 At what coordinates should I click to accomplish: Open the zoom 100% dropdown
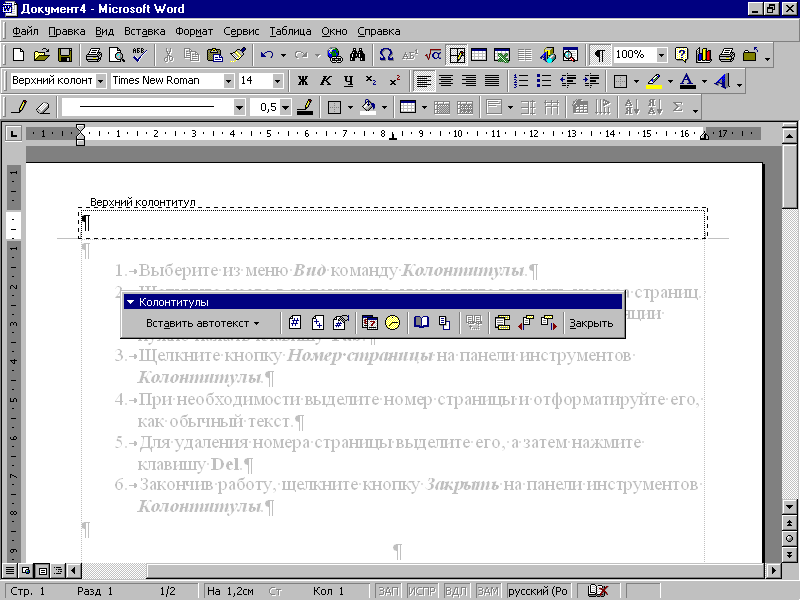coord(661,55)
